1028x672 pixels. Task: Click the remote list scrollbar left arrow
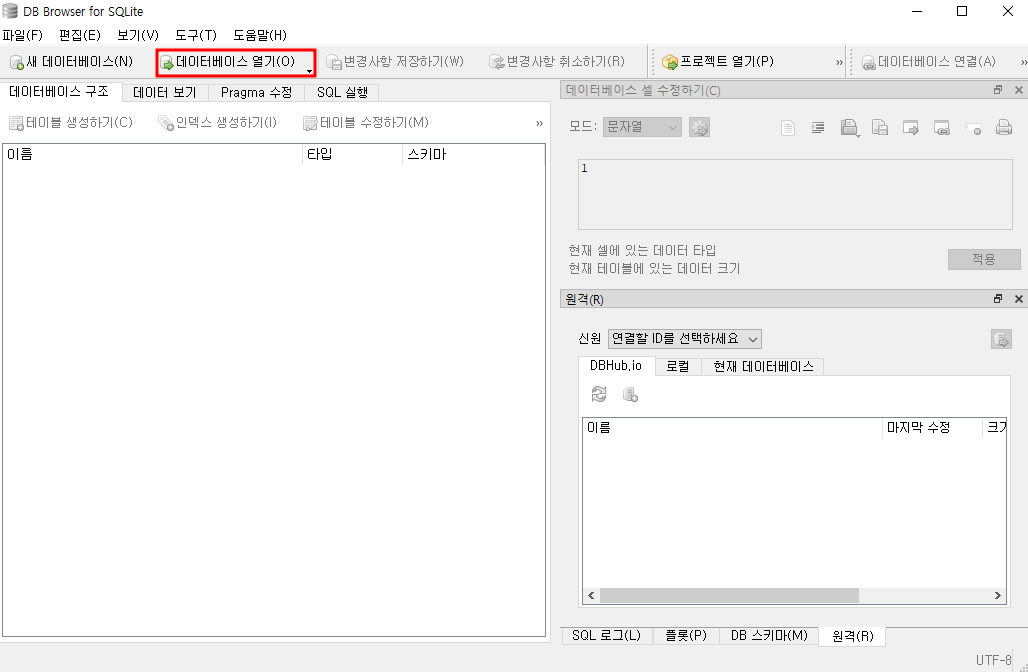(591, 596)
